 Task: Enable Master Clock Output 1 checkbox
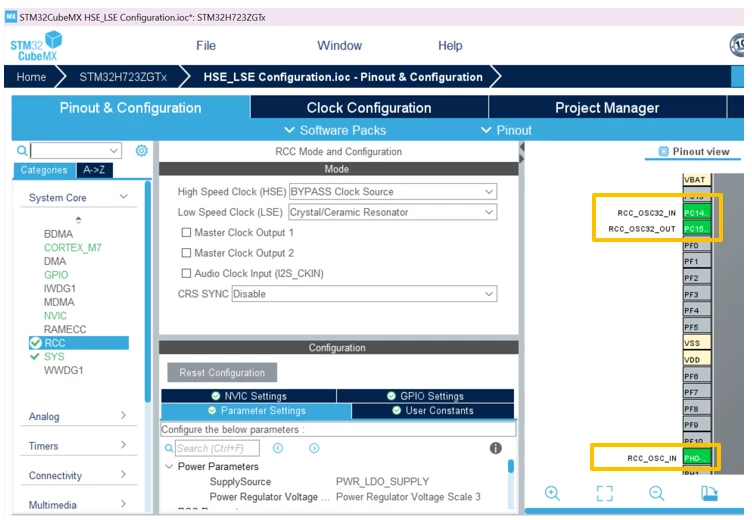[186, 233]
